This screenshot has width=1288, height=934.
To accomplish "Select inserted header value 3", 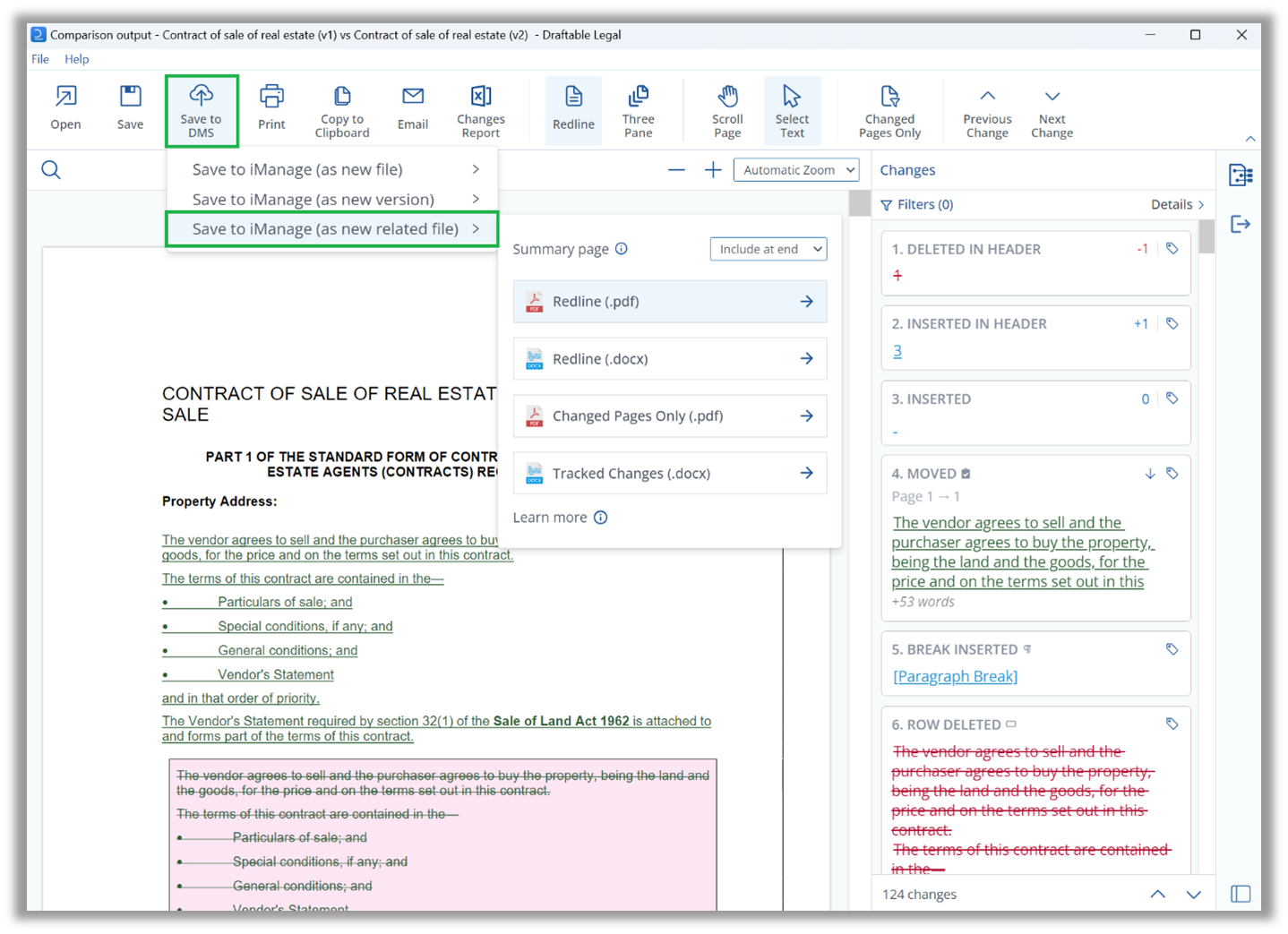I will pyautogui.click(x=897, y=351).
